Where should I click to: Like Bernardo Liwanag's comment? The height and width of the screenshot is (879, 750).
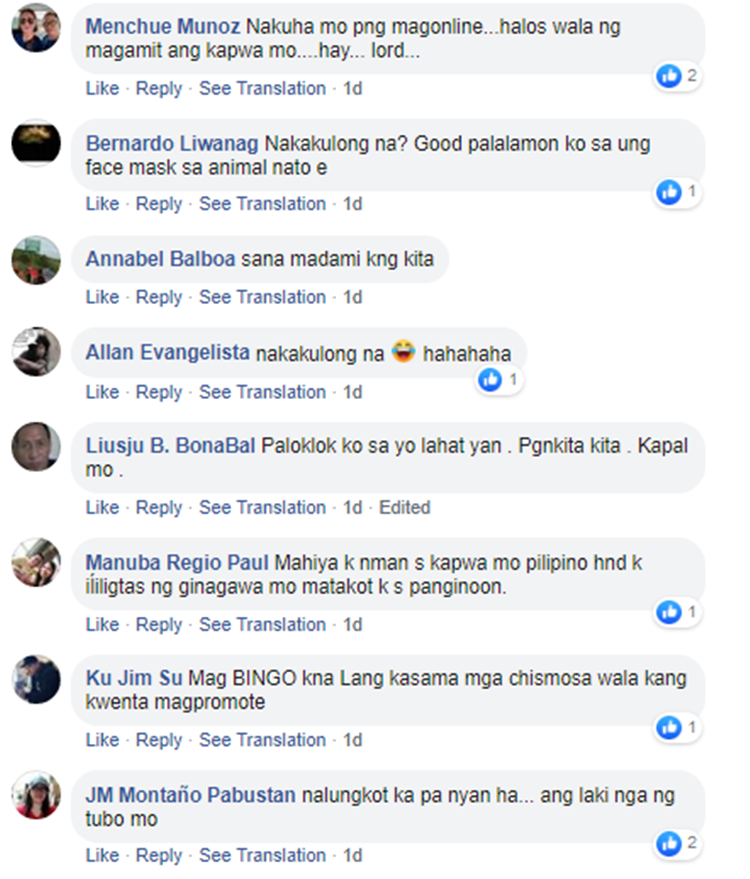[102, 203]
